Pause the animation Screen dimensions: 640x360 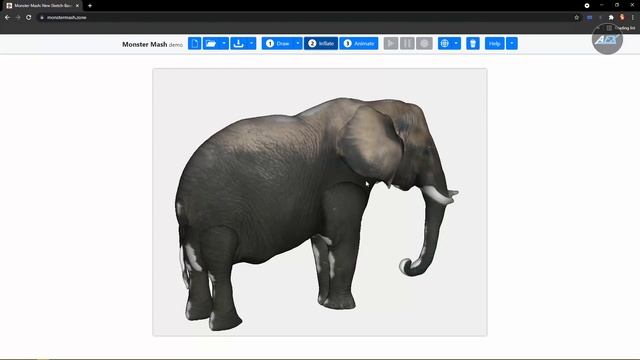pos(407,43)
